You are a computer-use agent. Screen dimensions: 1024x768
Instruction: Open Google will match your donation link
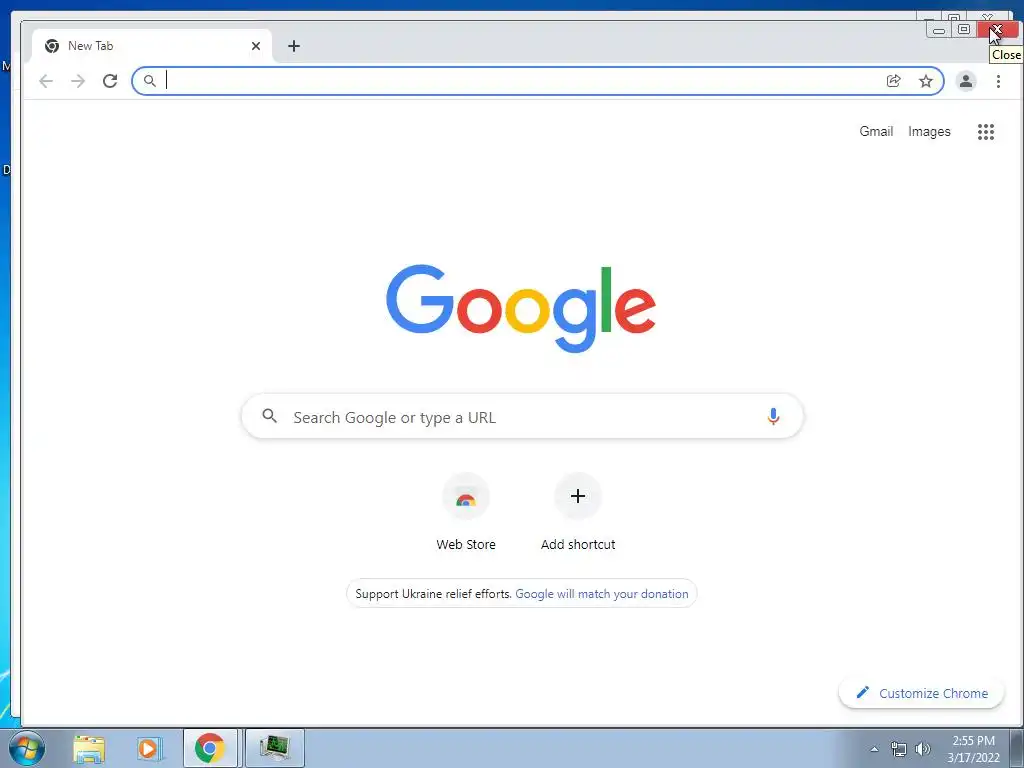pyautogui.click(x=601, y=594)
